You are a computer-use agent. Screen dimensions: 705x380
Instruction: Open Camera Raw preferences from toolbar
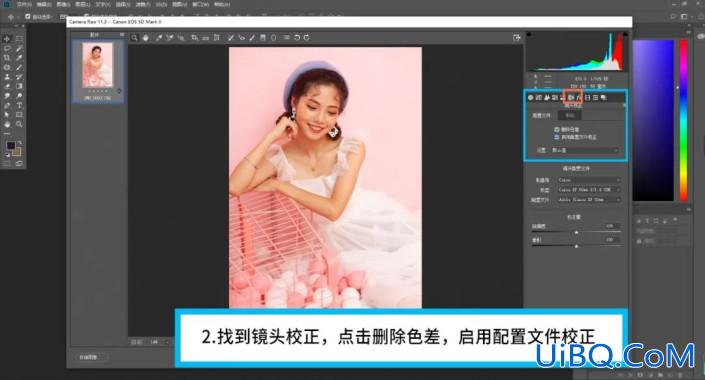(x=286, y=38)
